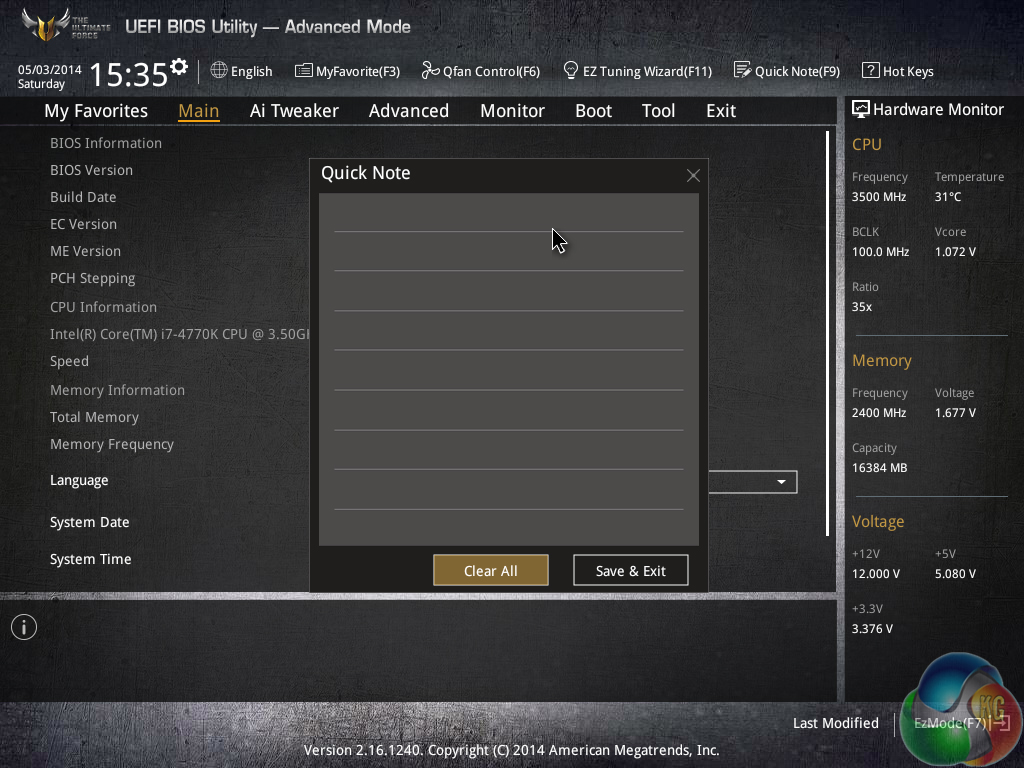Image resolution: width=1024 pixels, height=768 pixels.
Task: Launch EZ Tuning Wizard bulb icon
Action: coord(571,71)
